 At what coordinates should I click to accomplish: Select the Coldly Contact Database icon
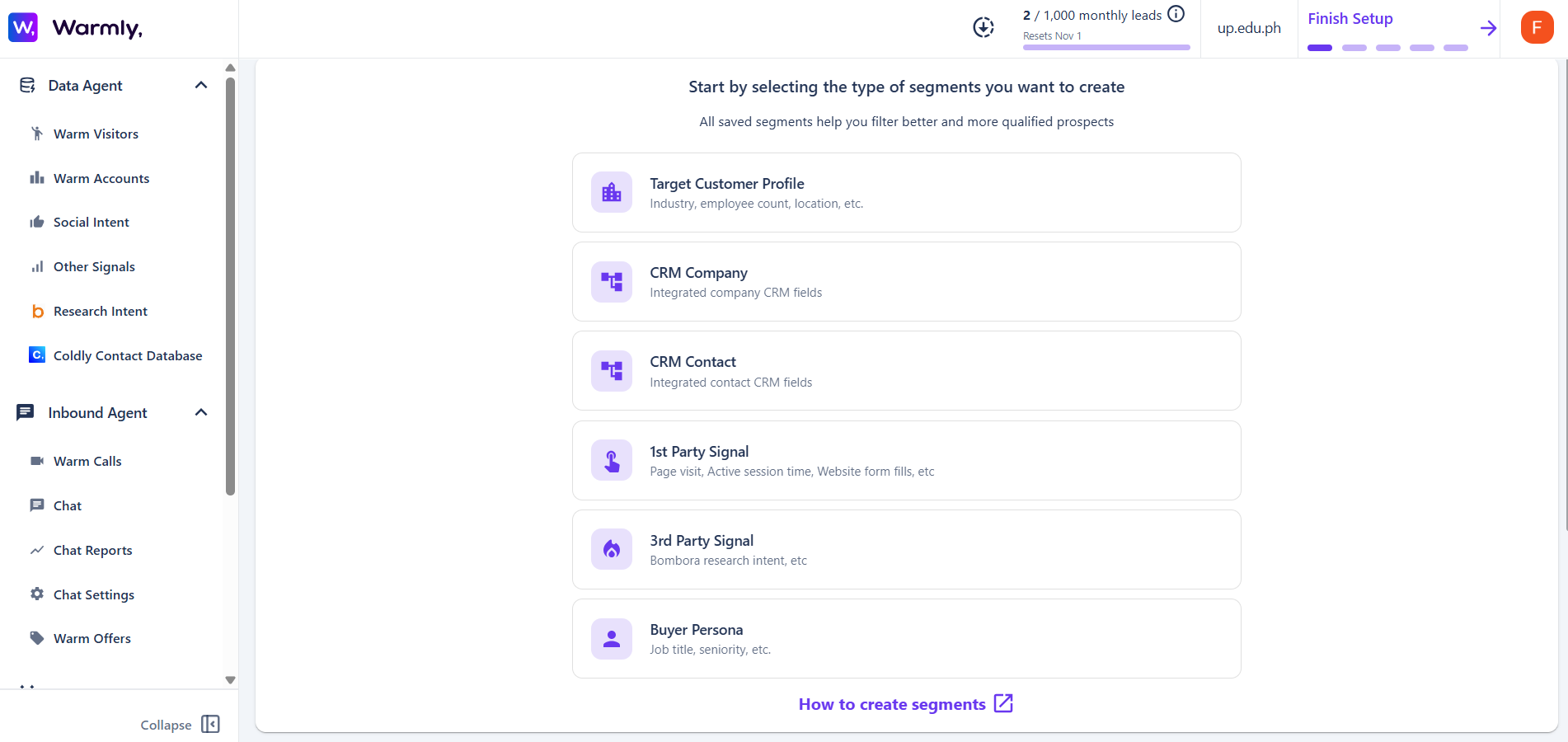coord(37,355)
